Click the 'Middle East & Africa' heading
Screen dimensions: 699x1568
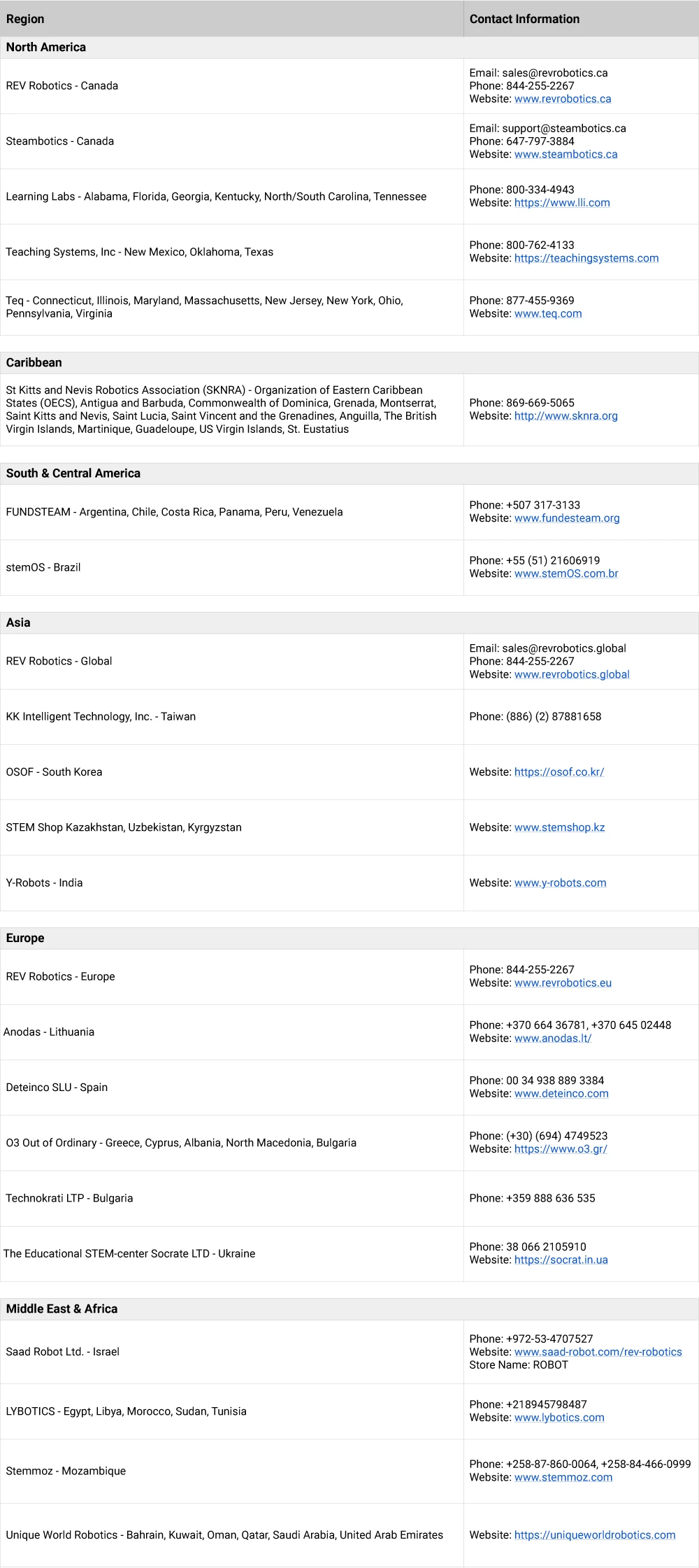(x=62, y=1309)
